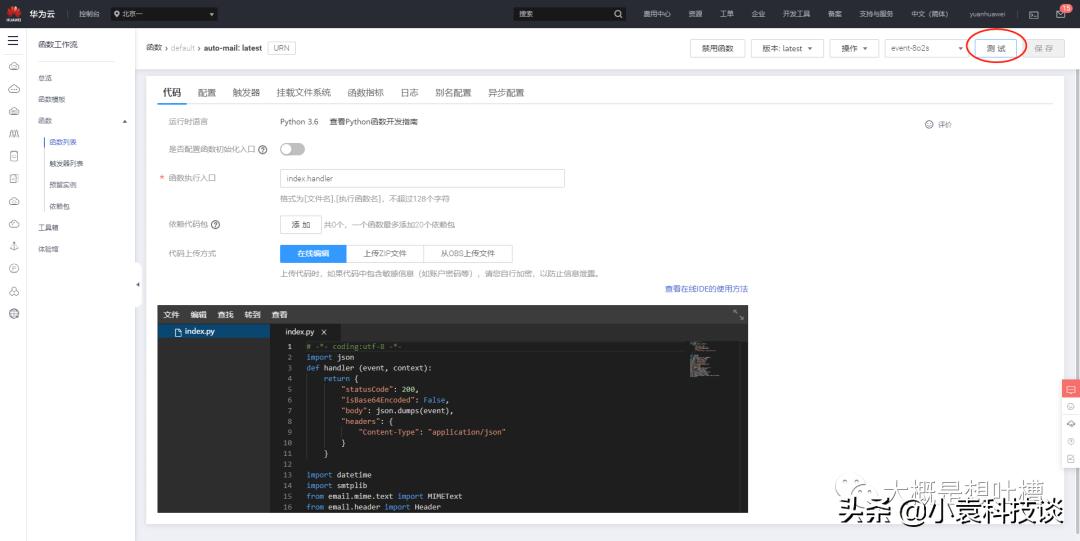Open the 转到 menu in code editor
Image resolution: width=1080 pixels, height=541 pixels.
coord(252,315)
